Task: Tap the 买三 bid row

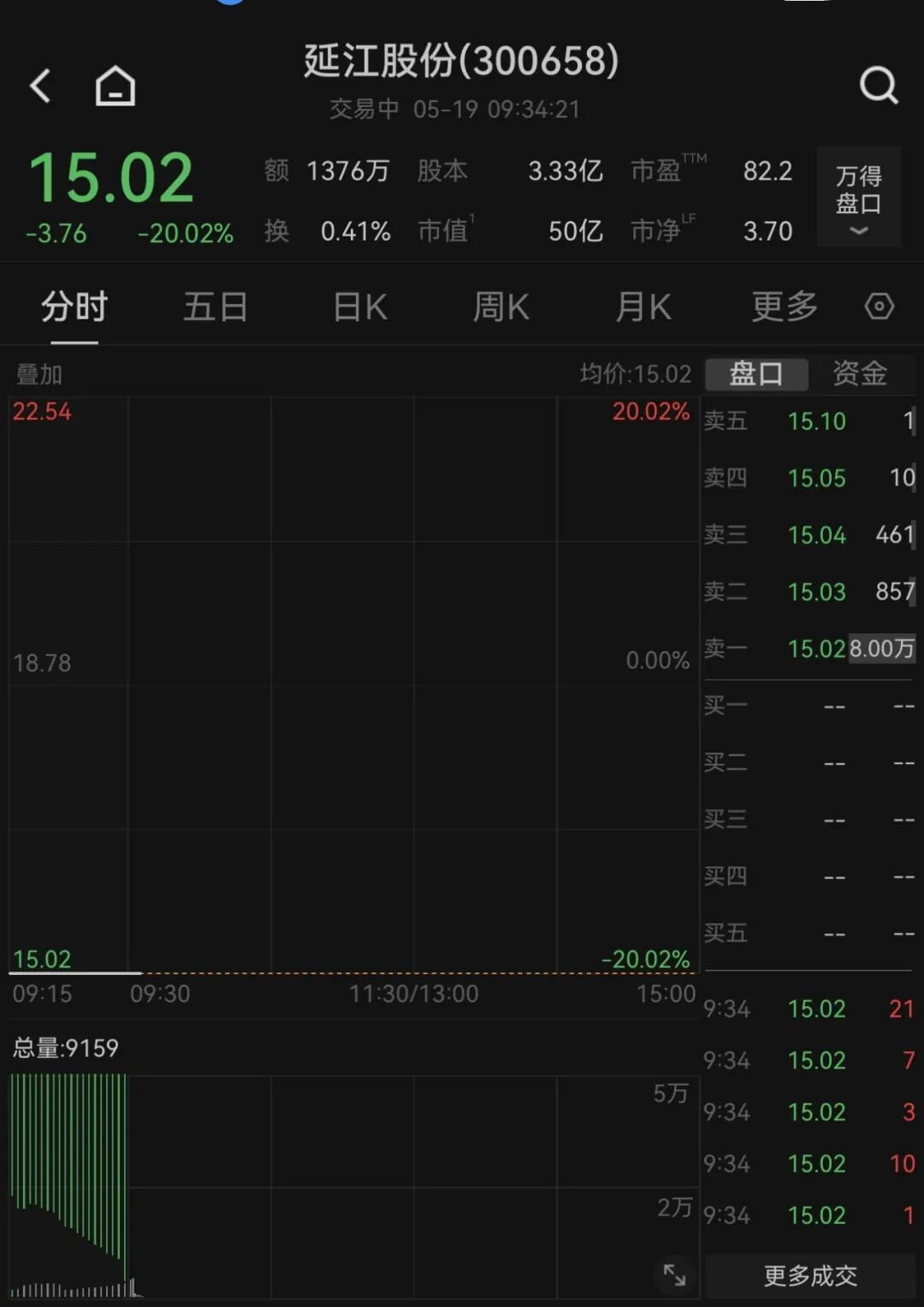Action: [809, 820]
